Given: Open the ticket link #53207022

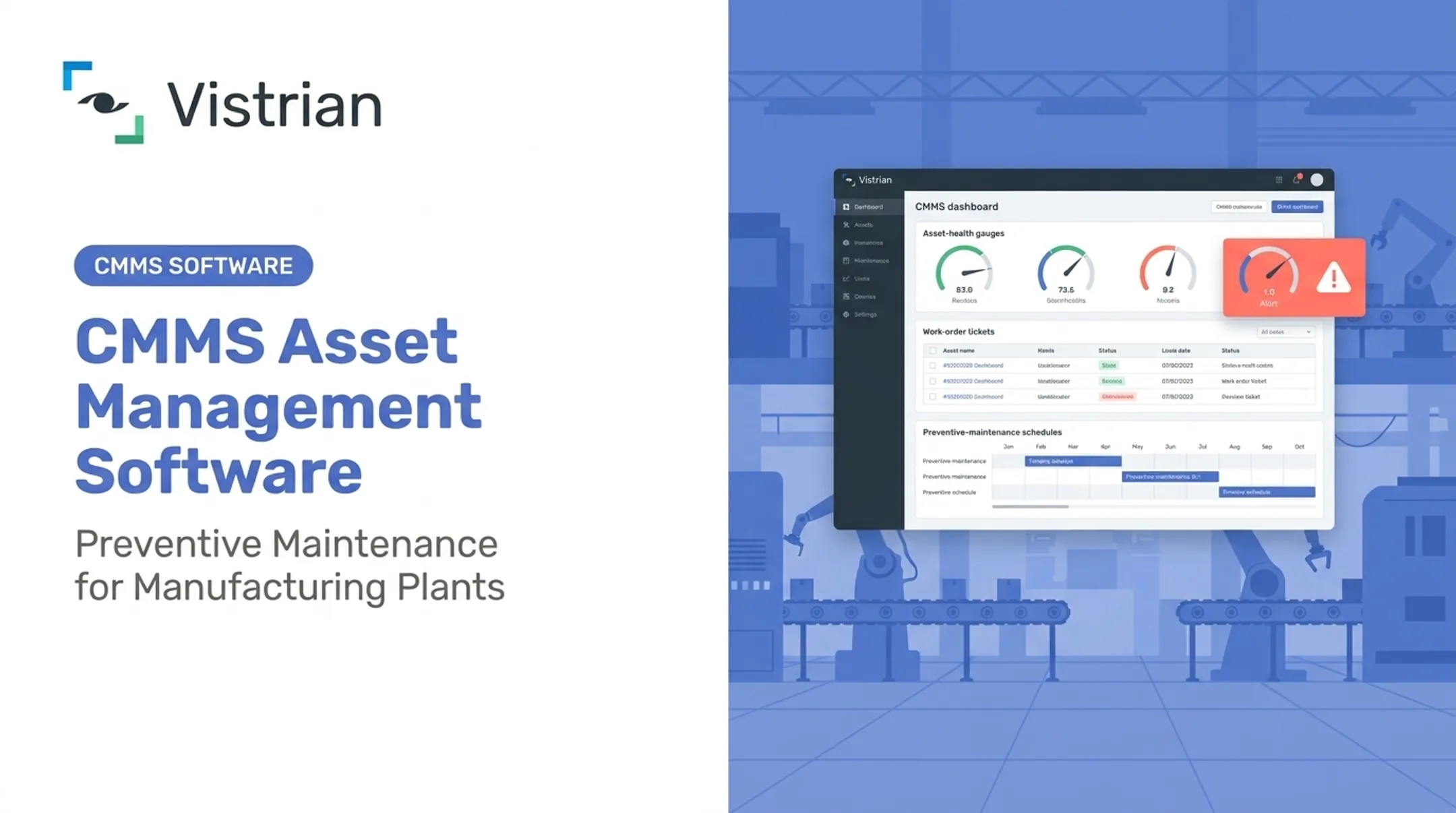Looking at the screenshot, I should point(973,381).
